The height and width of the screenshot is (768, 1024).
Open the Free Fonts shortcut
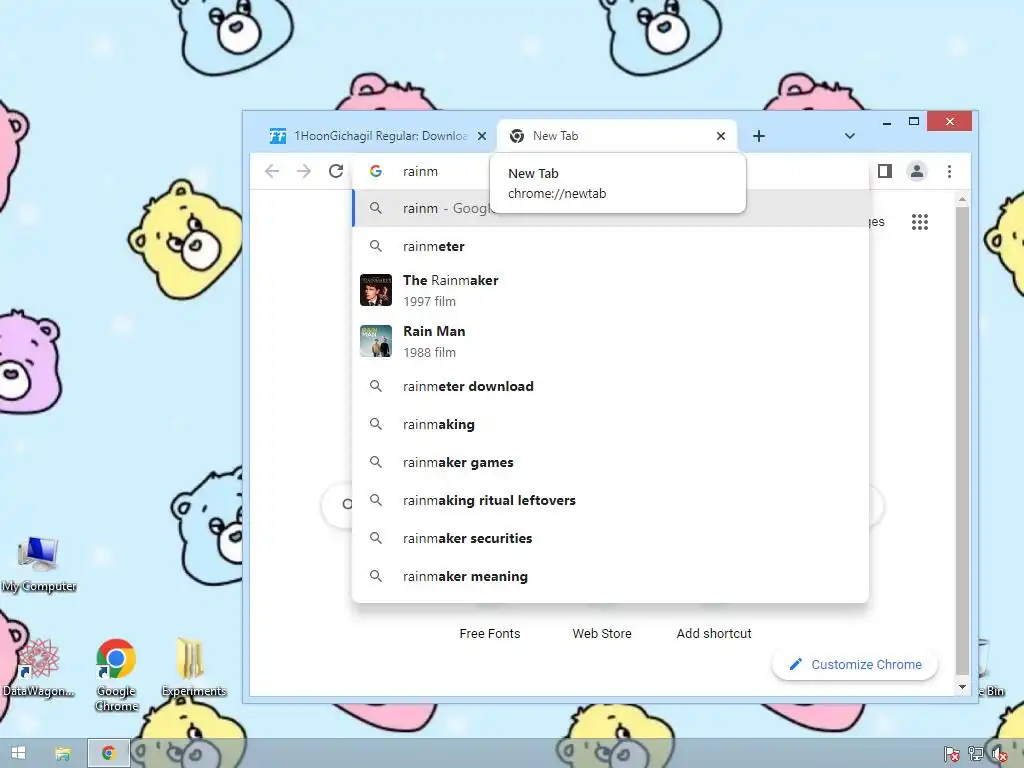[x=490, y=633]
